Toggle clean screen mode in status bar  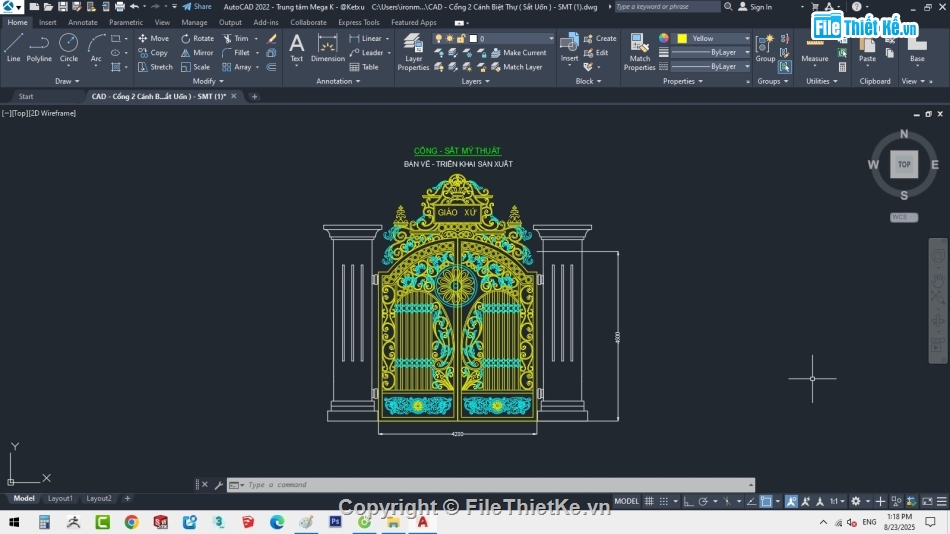927,501
